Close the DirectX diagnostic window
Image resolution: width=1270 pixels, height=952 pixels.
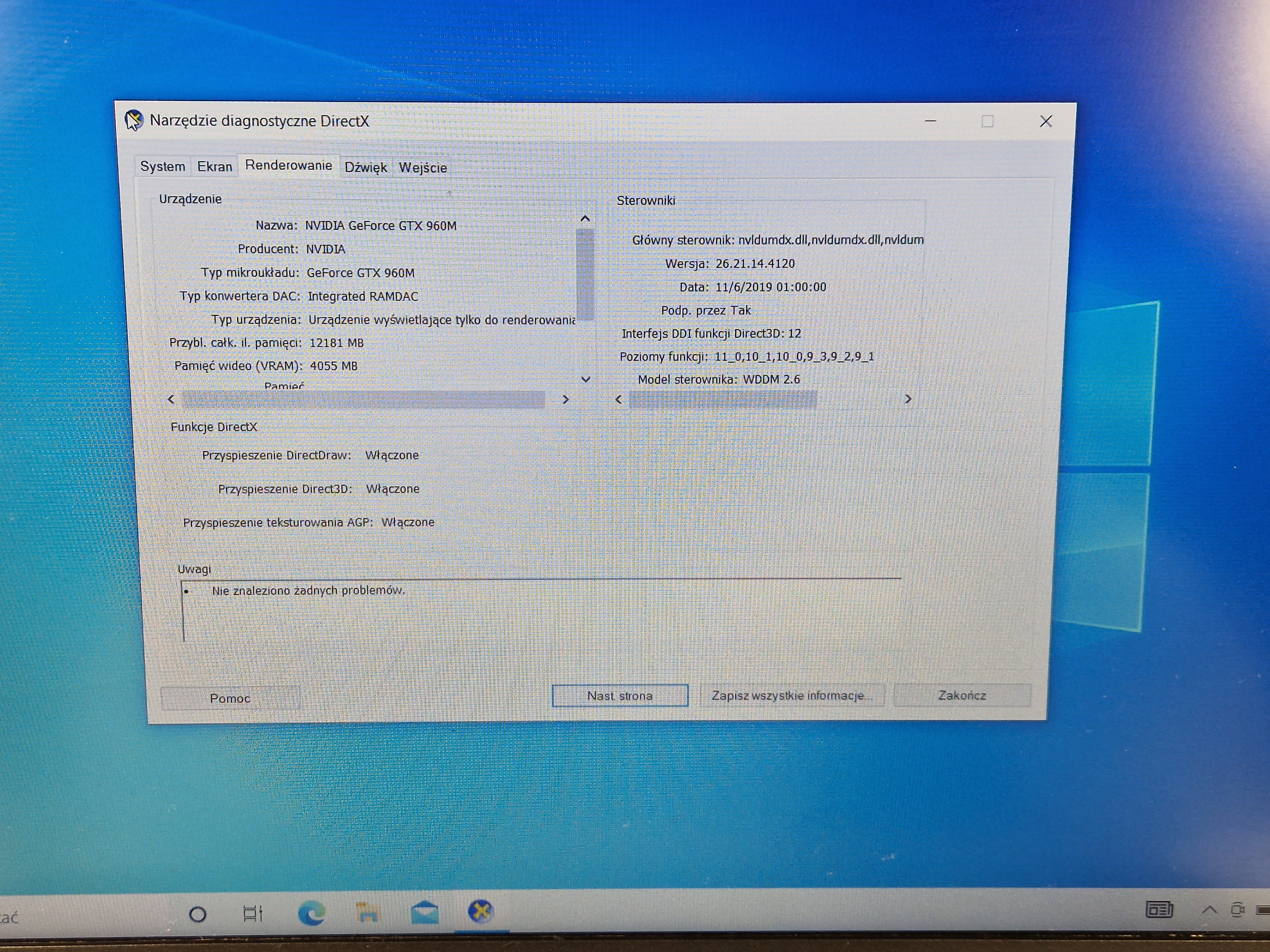(1046, 121)
